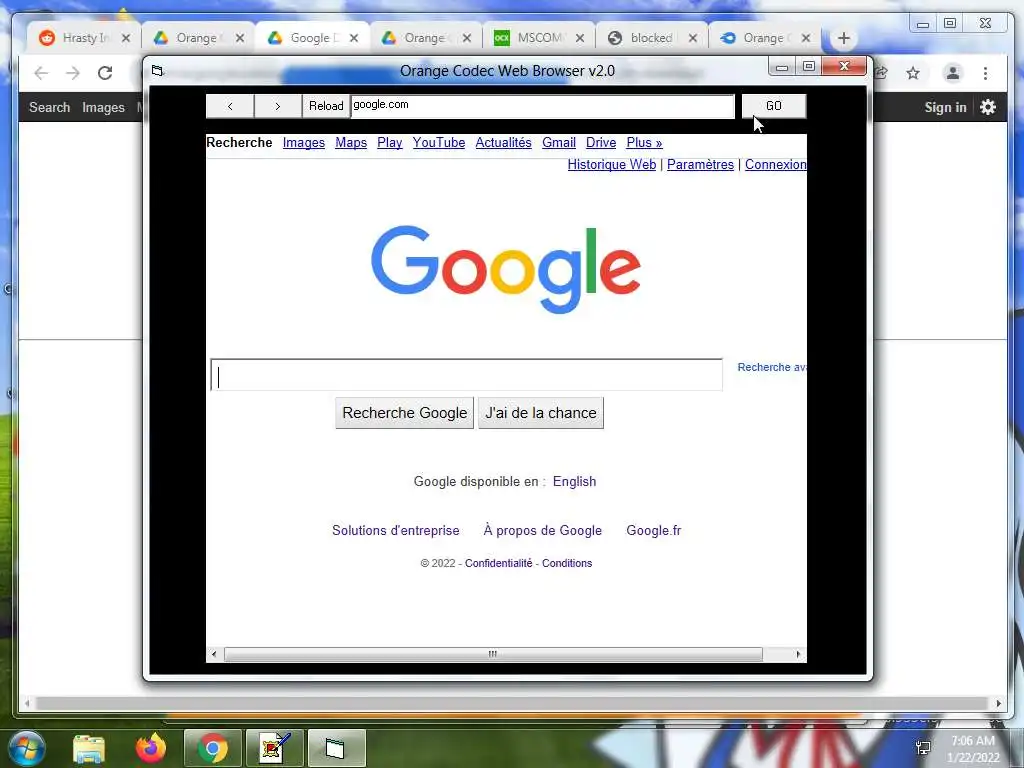
Task: Click Chrome's reload page icon
Action: [105, 73]
